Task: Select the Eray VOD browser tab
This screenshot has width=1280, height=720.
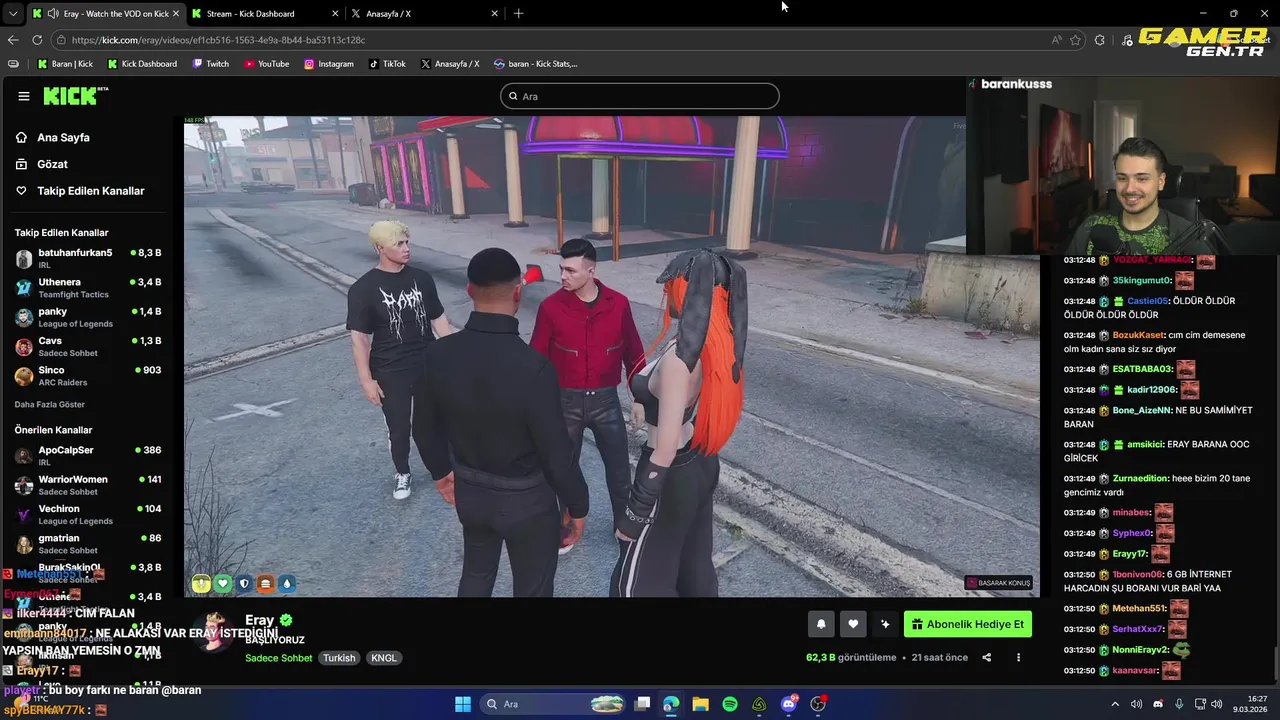Action: point(105,14)
